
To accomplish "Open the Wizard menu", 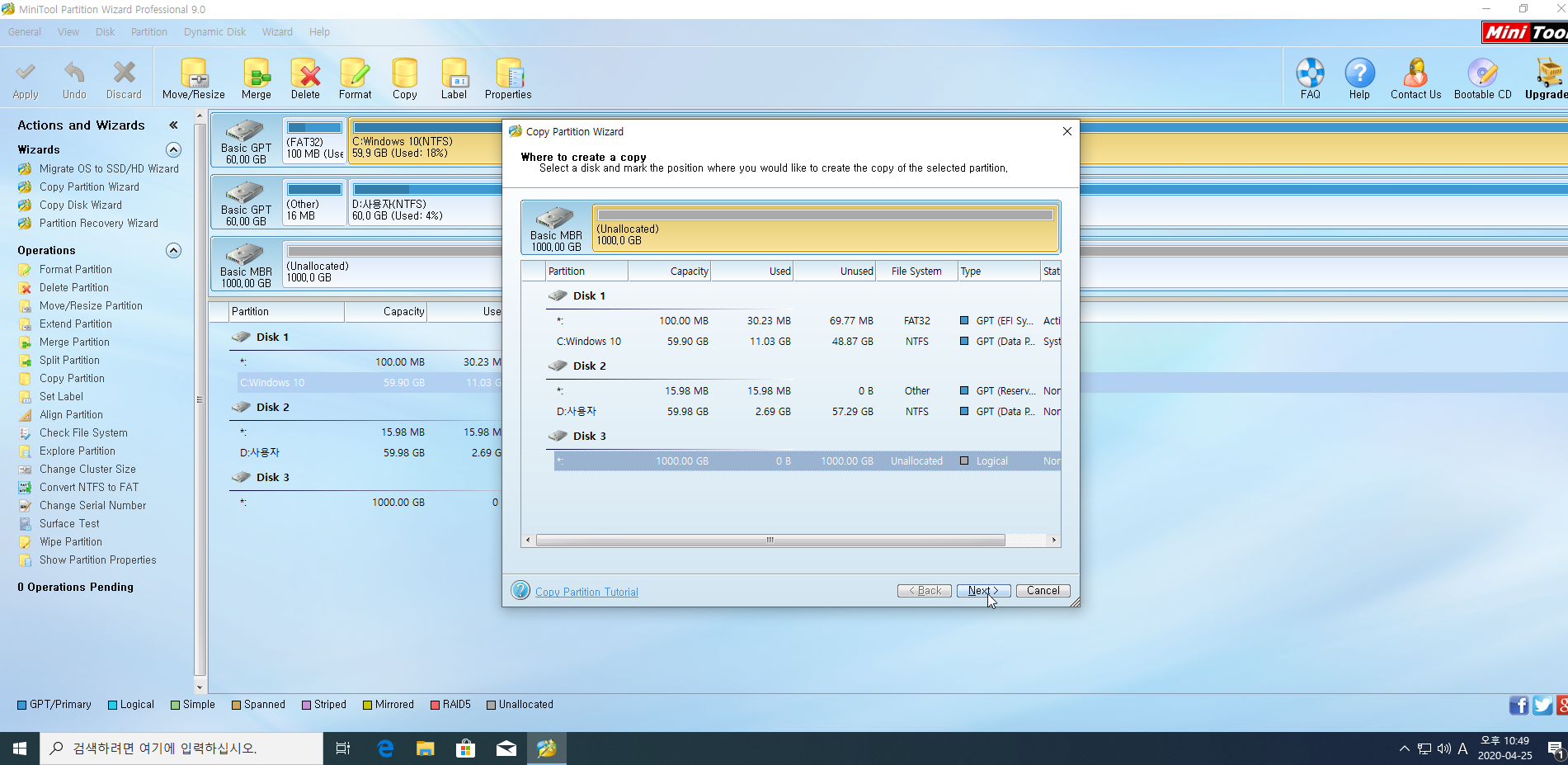I will click(277, 32).
